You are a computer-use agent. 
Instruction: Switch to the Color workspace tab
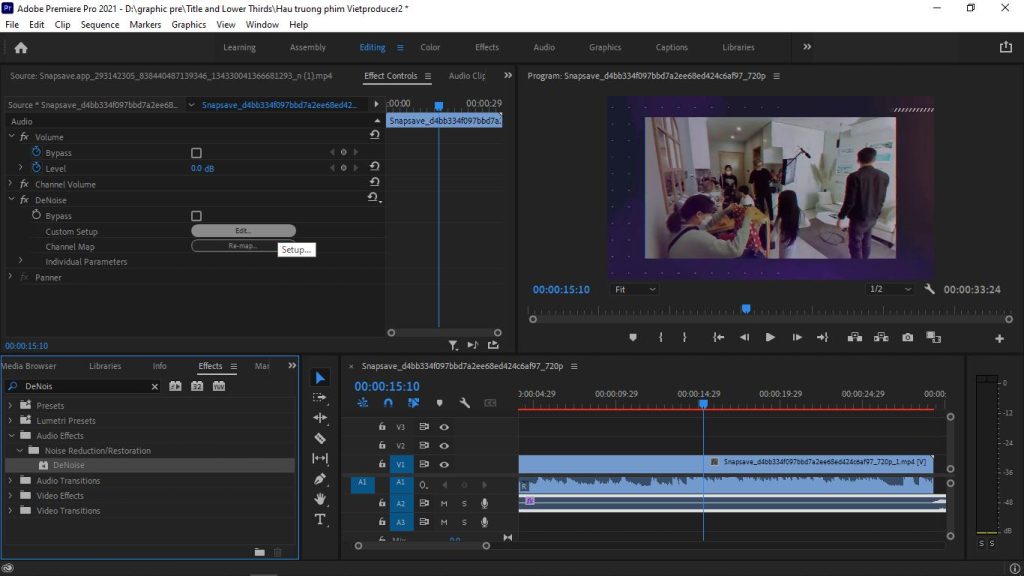430,47
